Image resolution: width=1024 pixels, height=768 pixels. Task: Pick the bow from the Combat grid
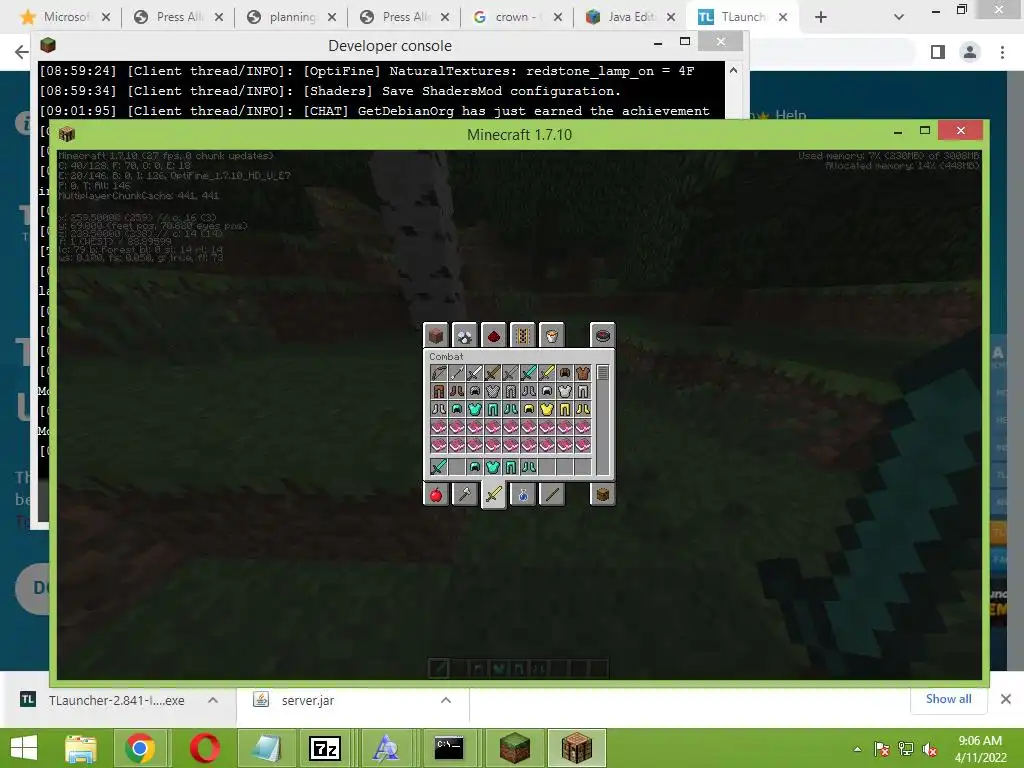[439, 373]
